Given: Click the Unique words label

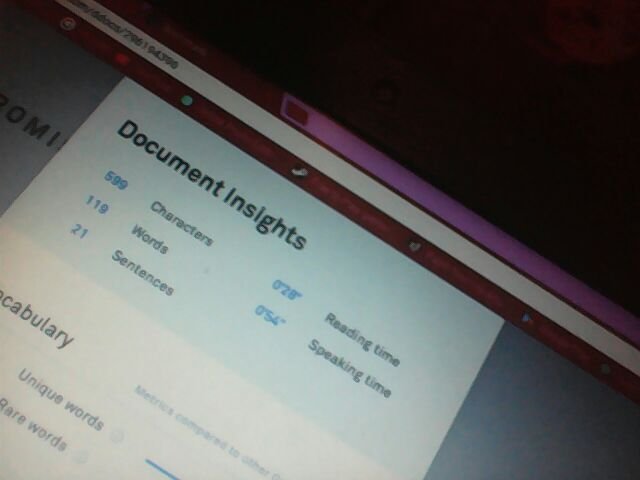Looking at the screenshot, I should (x=60, y=400).
